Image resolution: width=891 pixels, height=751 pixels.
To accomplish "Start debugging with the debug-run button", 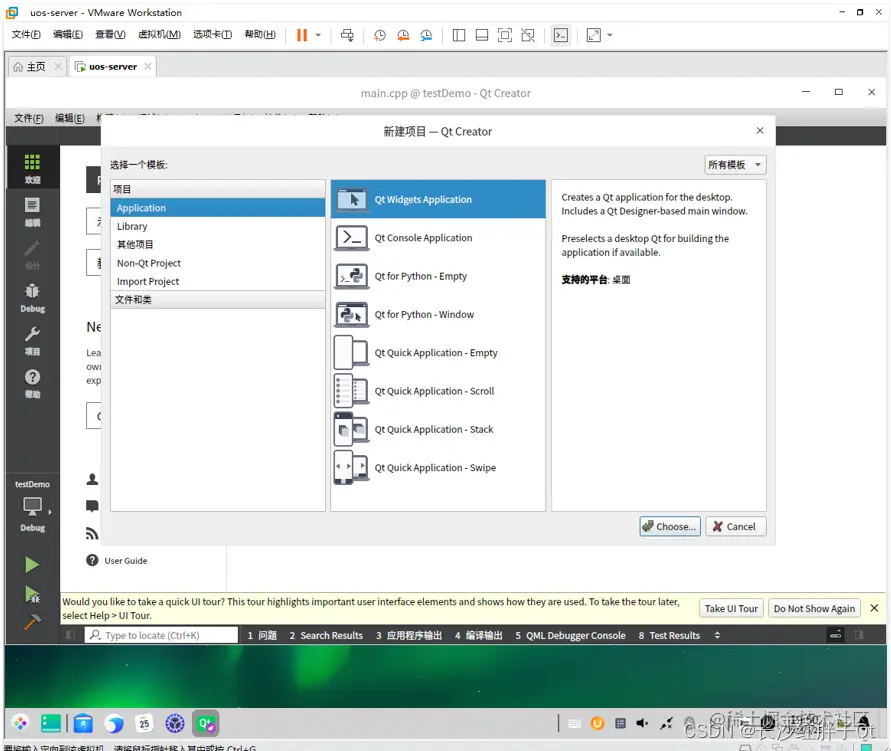I will [32, 594].
